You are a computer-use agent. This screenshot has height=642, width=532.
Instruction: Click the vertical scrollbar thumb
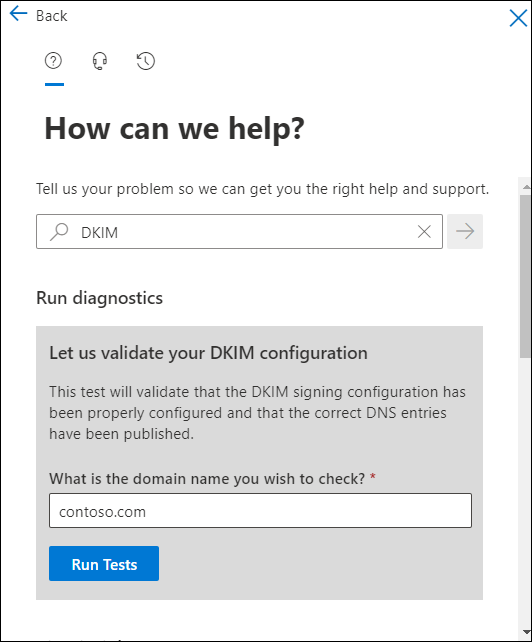[525, 276]
